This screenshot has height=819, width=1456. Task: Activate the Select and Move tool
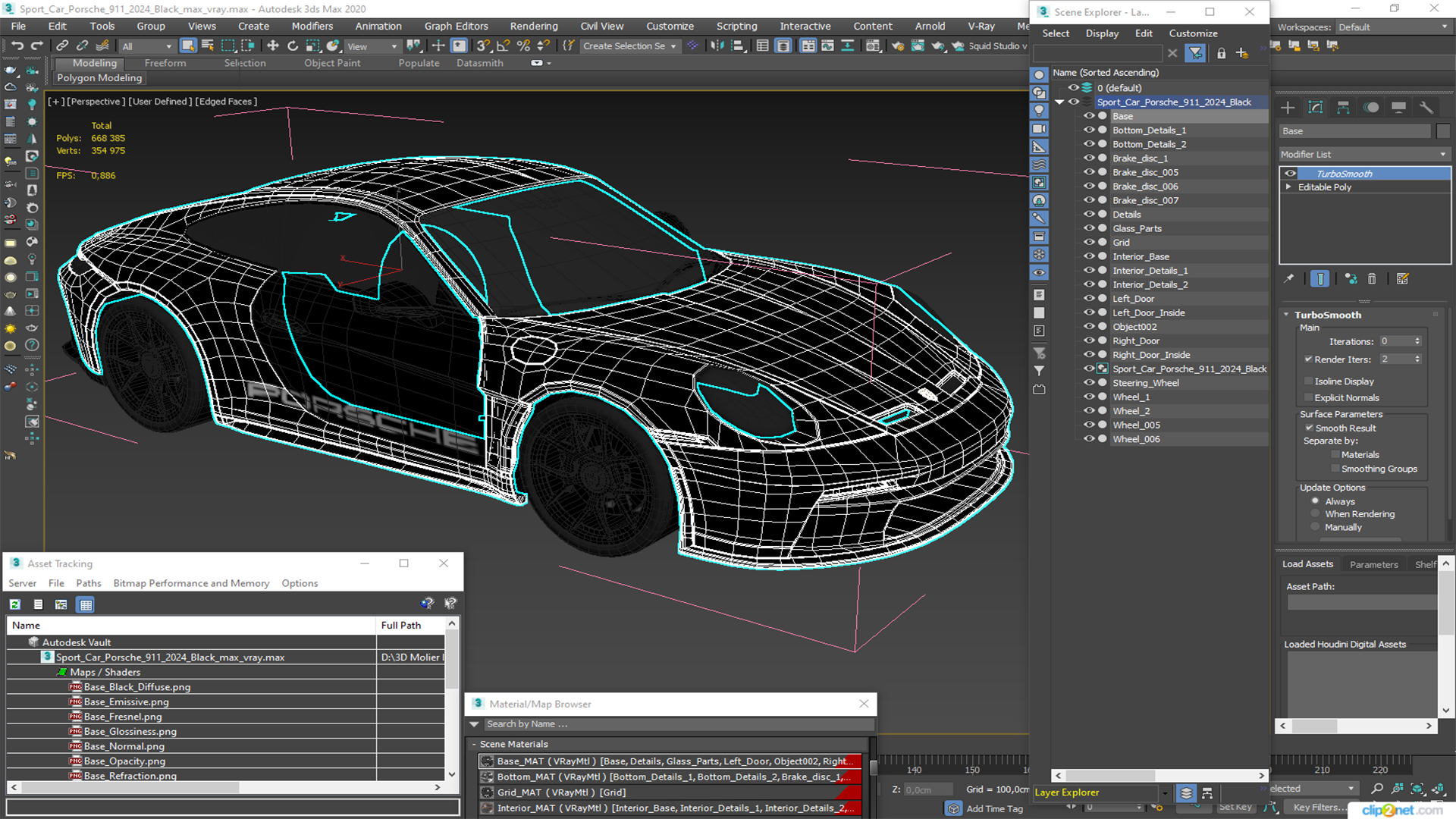pyautogui.click(x=273, y=46)
